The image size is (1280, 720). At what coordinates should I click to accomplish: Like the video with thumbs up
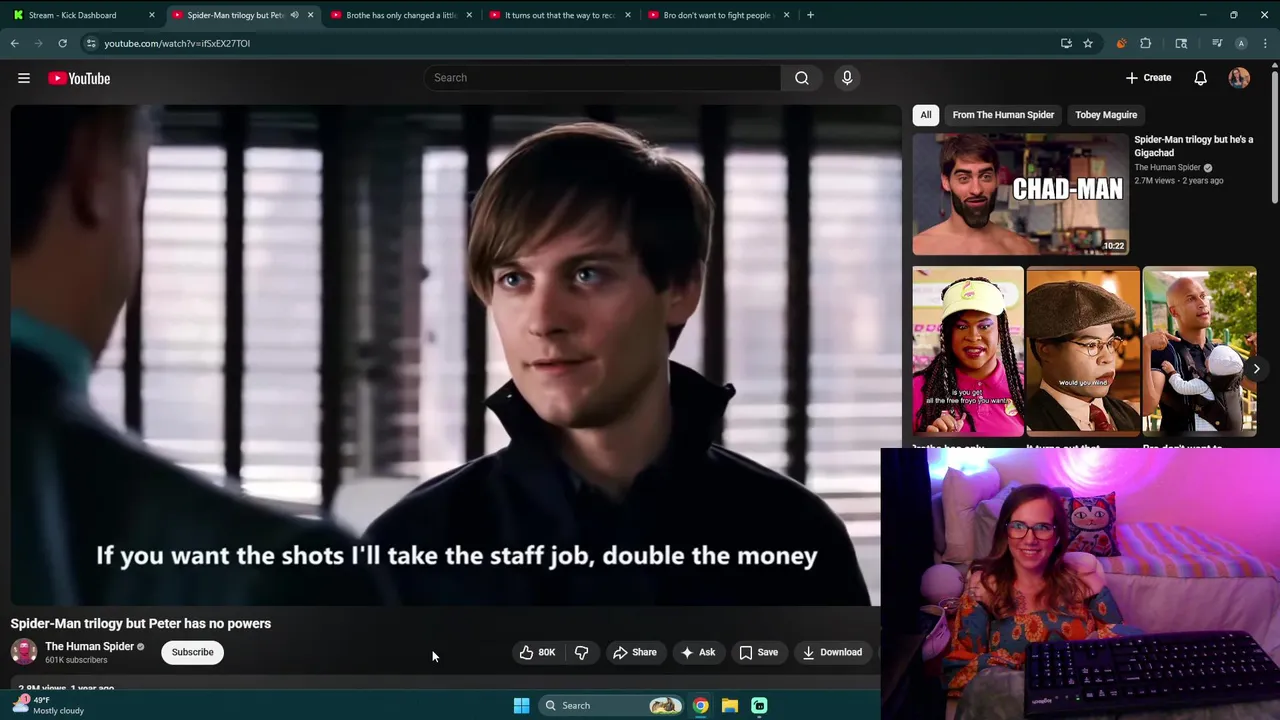coord(538,652)
